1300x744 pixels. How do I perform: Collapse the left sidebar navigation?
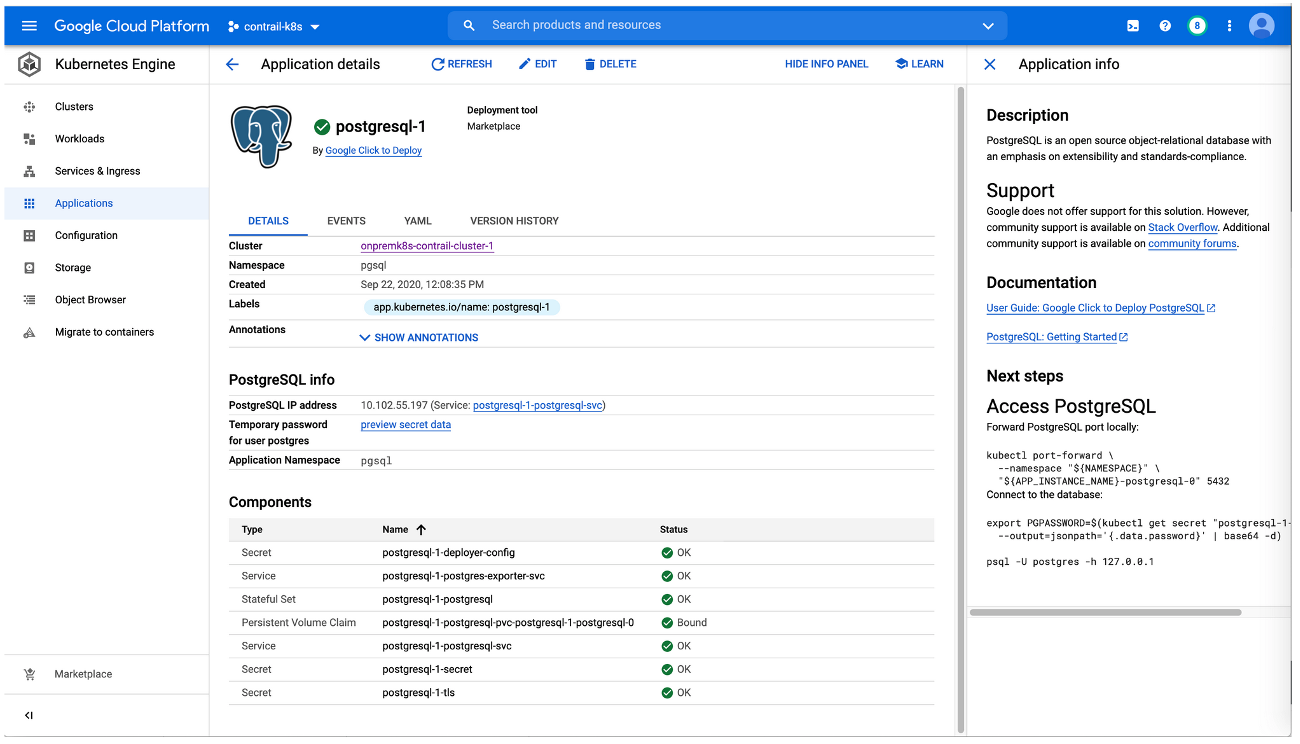(29, 715)
